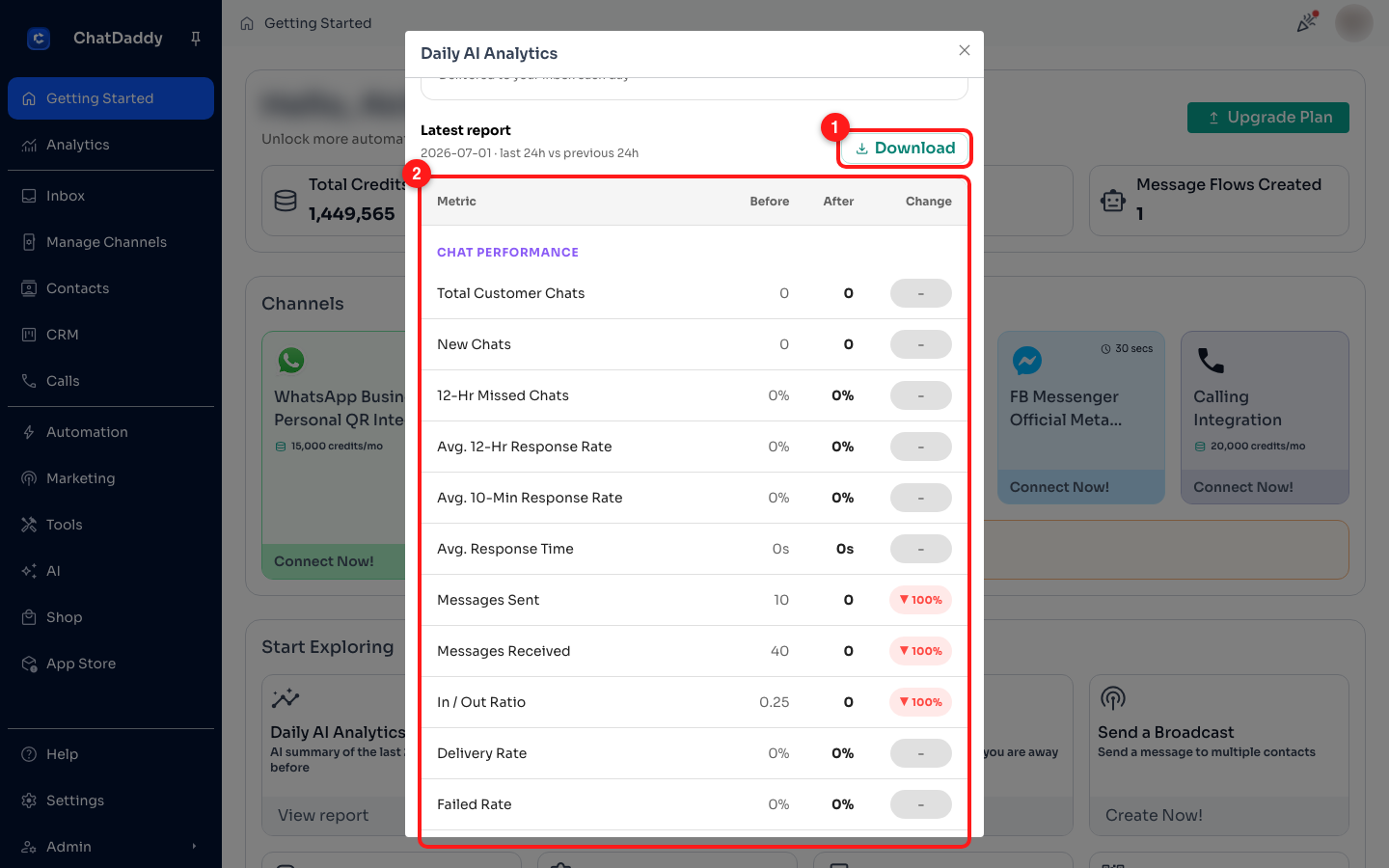Click the Admin user icon
The height and width of the screenshot is (868, 1389).
point(29,847)
